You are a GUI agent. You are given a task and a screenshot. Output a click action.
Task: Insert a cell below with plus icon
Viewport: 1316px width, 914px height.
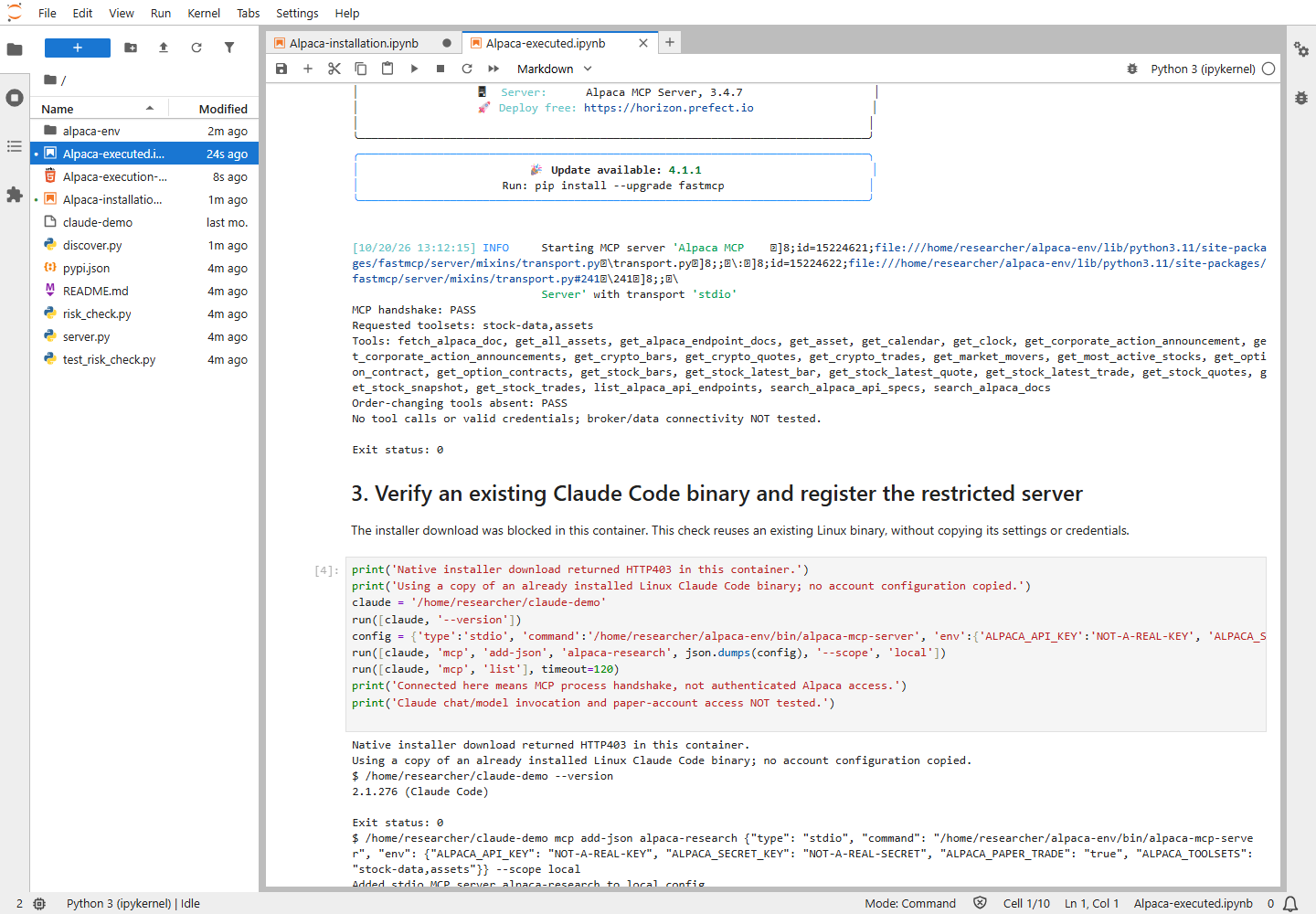tap(308, 69)
